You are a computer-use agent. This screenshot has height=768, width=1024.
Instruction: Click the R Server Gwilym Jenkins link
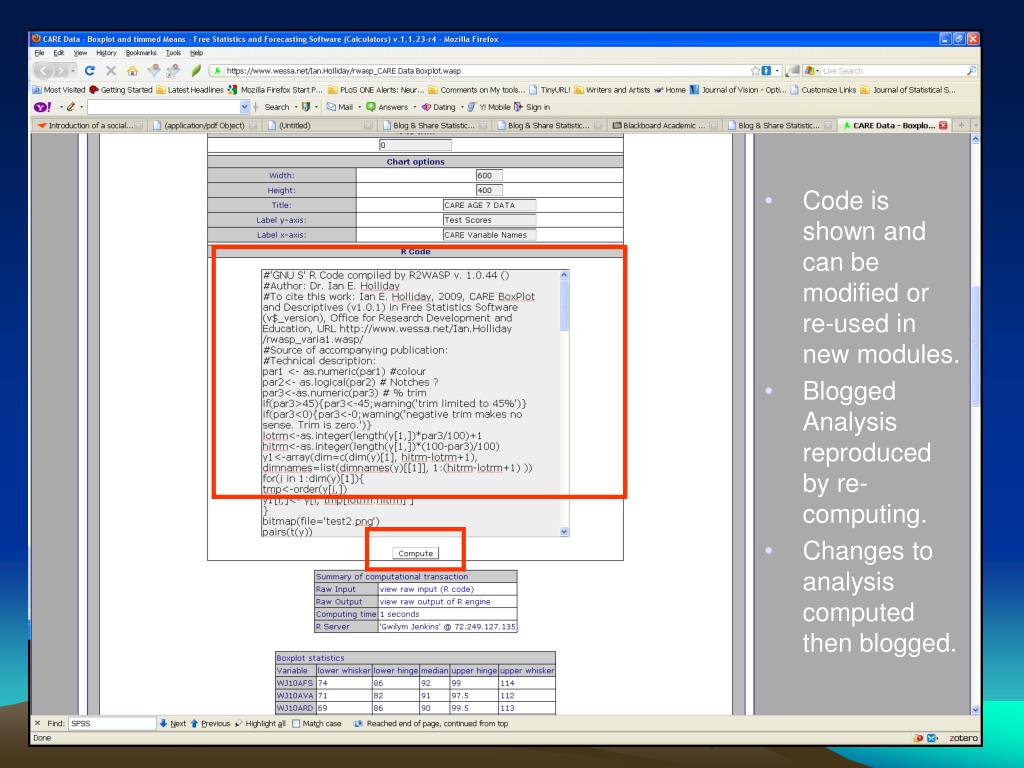(x=447, y=626)
